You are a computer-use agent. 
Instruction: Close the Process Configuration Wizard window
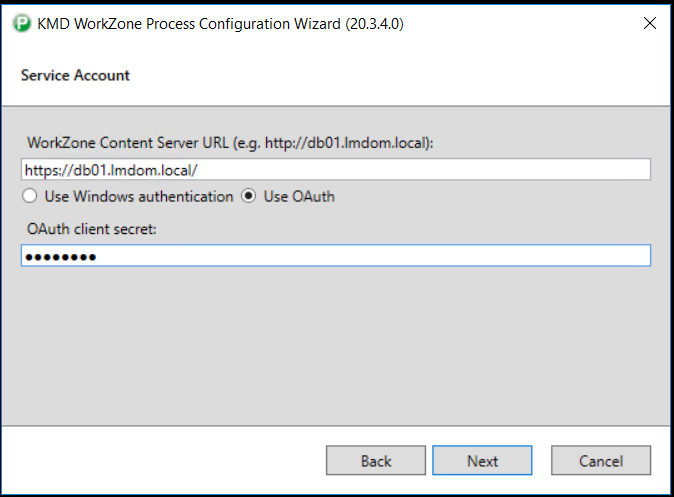pyautogui.click(x=649, y=23)
